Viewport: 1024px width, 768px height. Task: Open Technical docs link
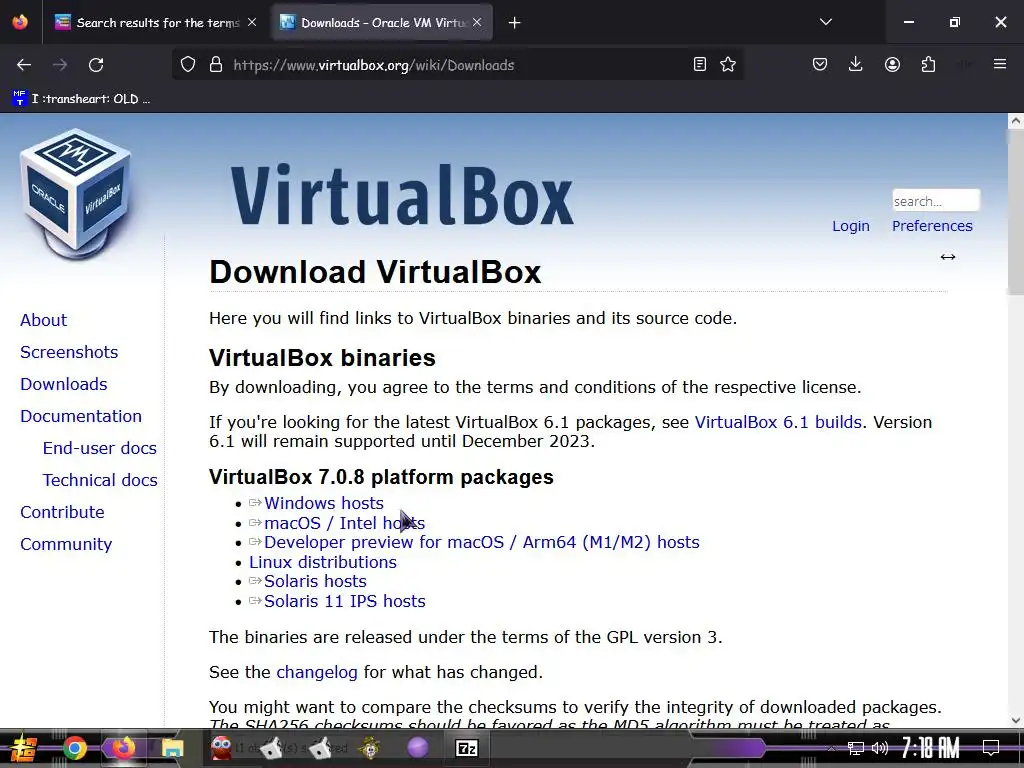click(100, 480)
